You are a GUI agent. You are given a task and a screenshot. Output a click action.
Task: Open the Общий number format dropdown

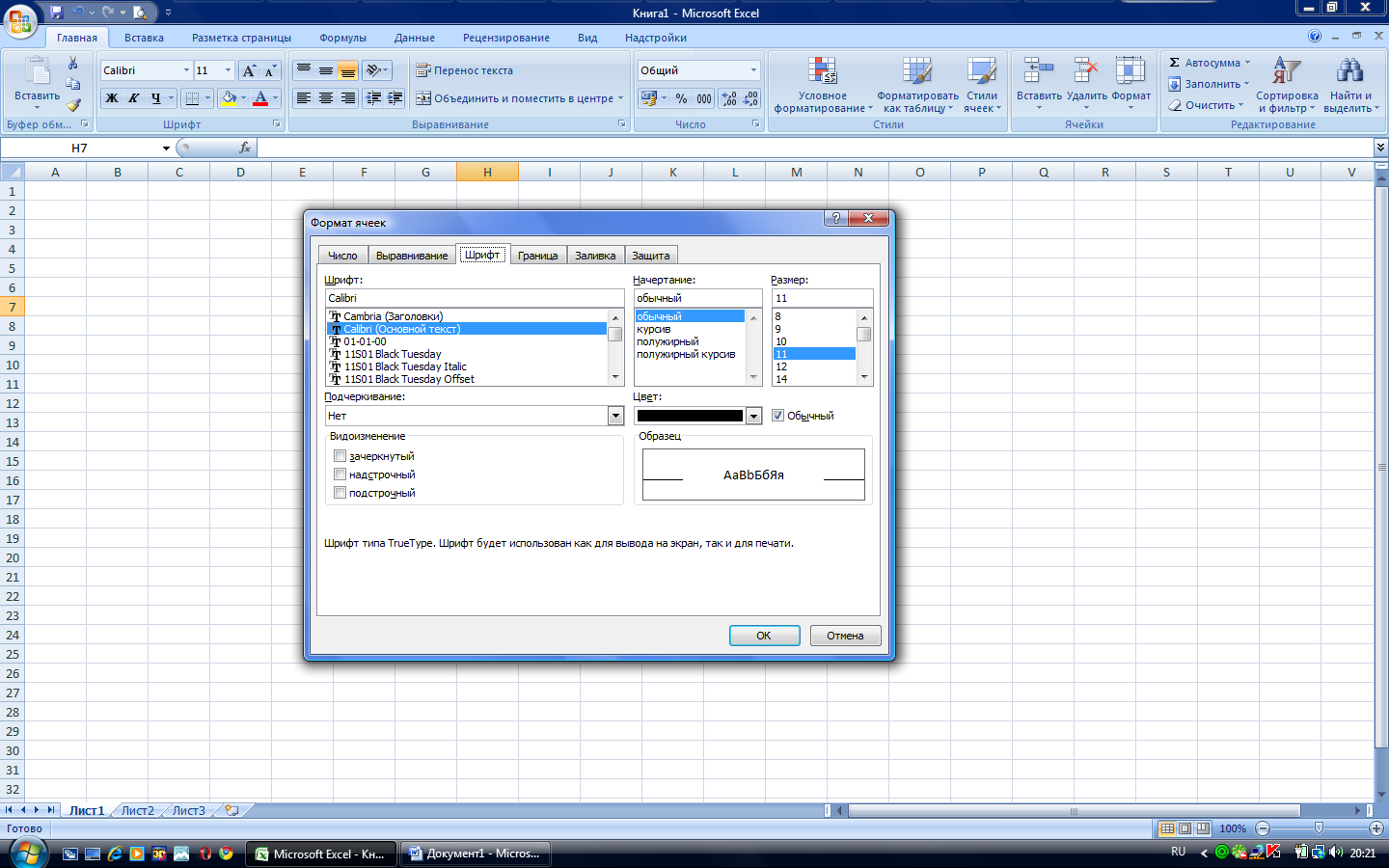coord(753,70)
